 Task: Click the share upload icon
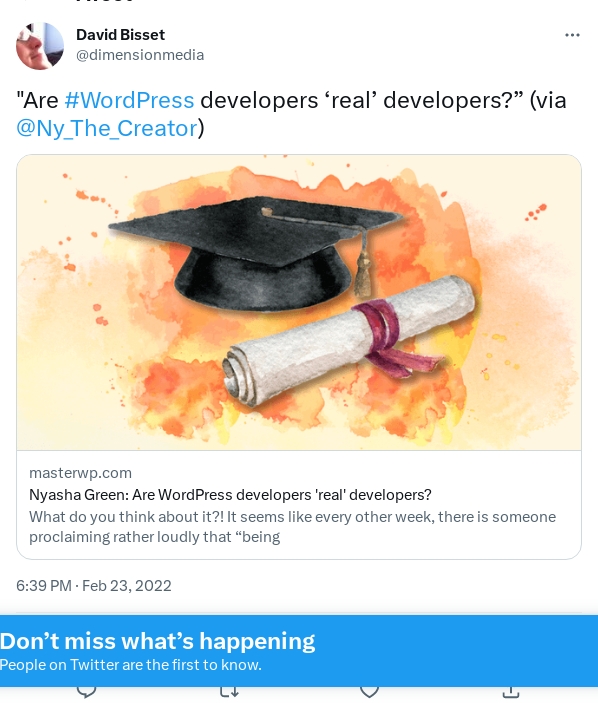pyautogui.click(x=511, y=693)
